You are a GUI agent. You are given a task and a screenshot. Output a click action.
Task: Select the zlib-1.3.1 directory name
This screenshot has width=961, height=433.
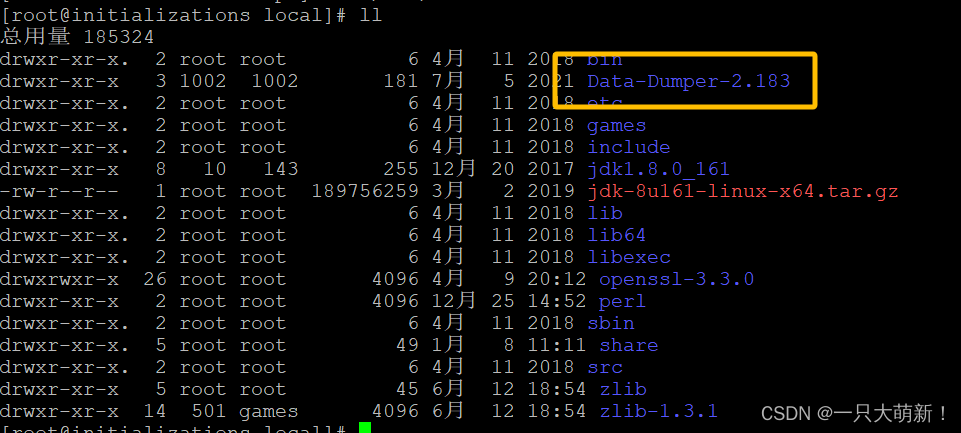[659, 411]
